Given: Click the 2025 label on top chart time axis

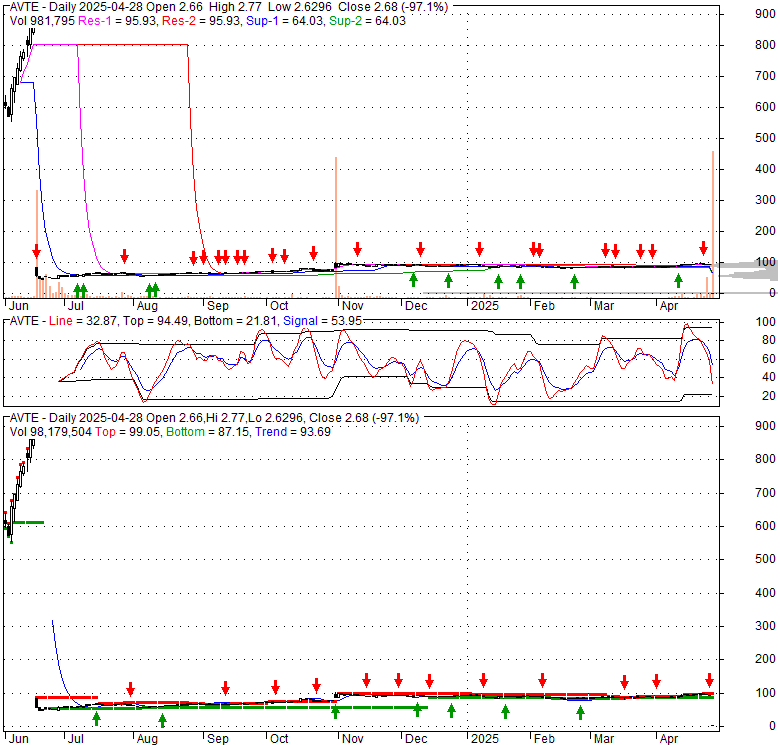Looking at the screenshot, I should [x=484, y=305].
